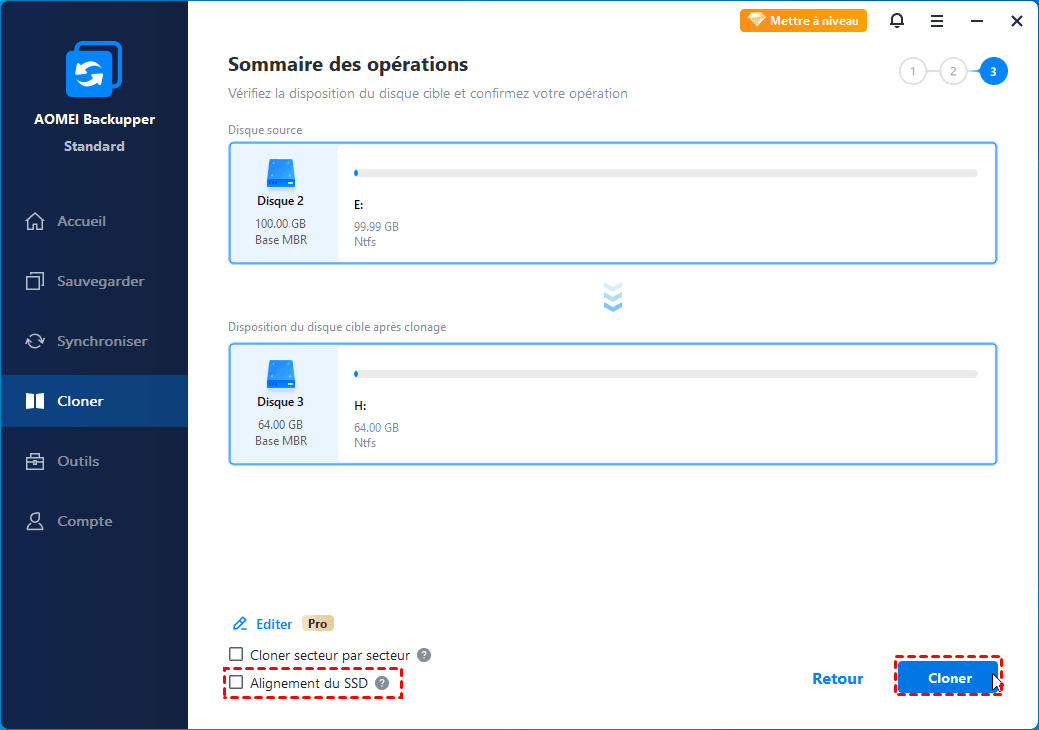Open the Sauvegarder section
Viewport: 1039px width, 730px height.
point(94,281)
